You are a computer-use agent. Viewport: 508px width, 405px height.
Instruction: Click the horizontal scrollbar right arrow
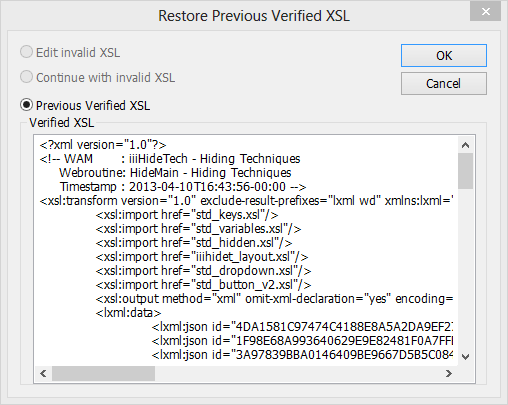click(x=449, y=373)
